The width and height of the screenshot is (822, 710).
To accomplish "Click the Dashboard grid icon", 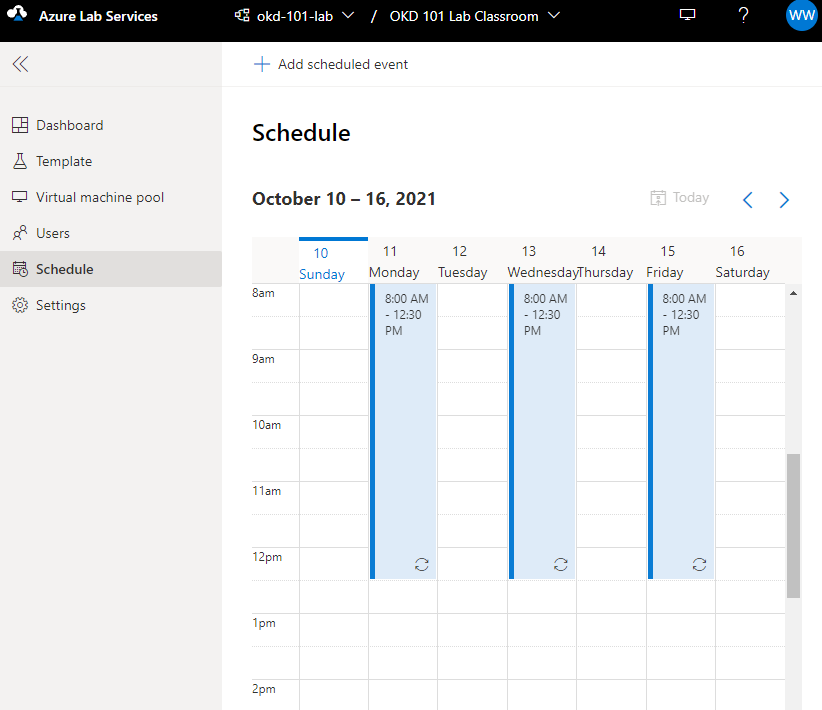I will pyautogui.click(x=20, y=125).
